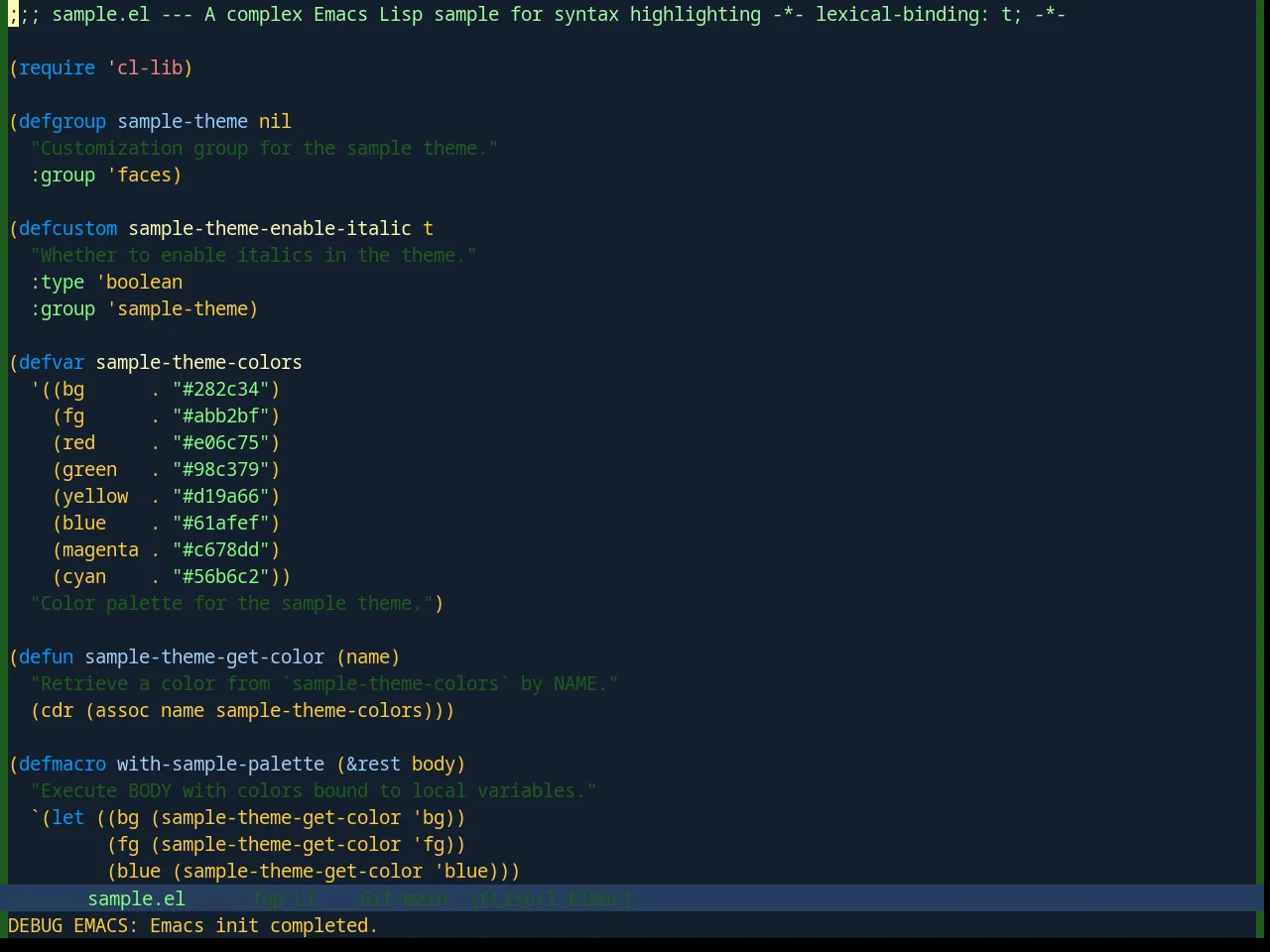Screen dimensions: 1270x952
Task: Click the '(name)' argument list
Action: [368, 656]
